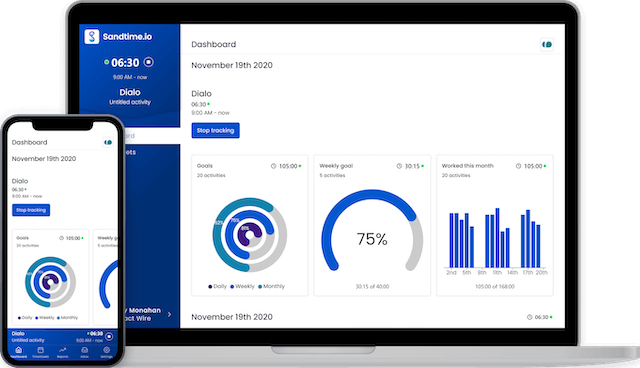Tap the Daily legend item on phone

coord(25,317)
